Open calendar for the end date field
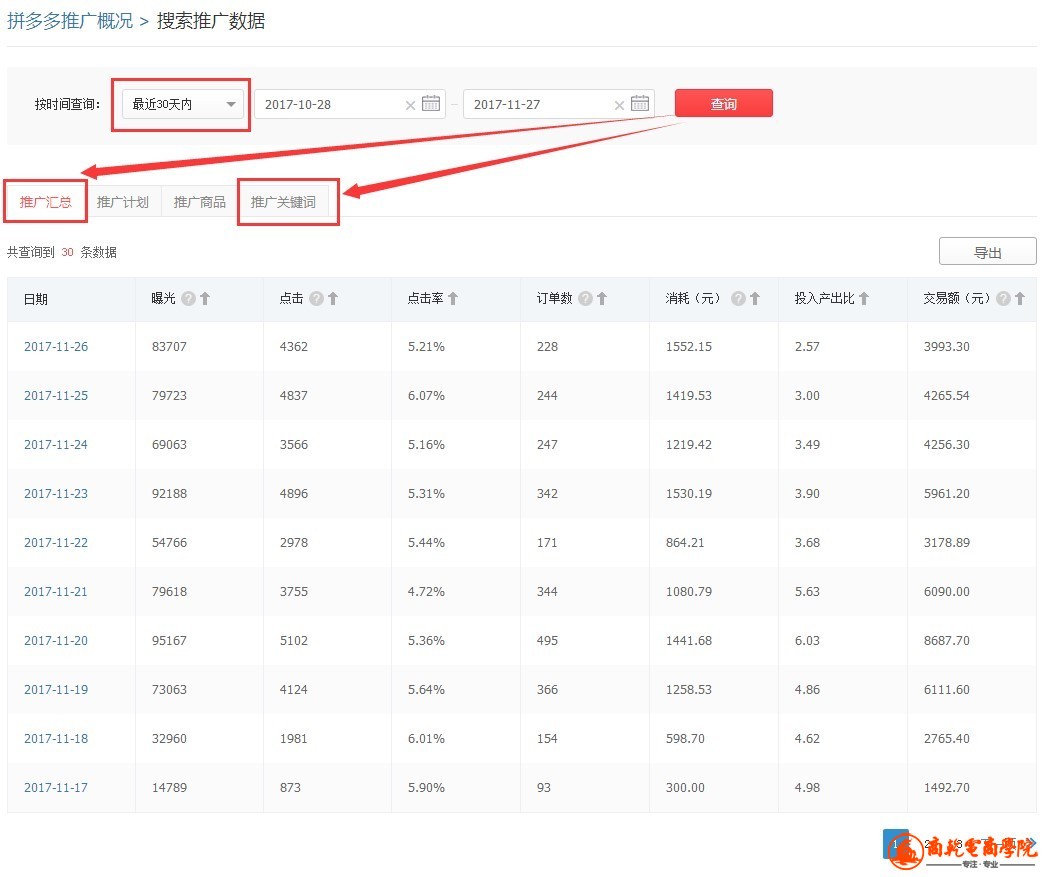Screen dimensions: 1043x877 pyautogui.click(x=640, y=103)
